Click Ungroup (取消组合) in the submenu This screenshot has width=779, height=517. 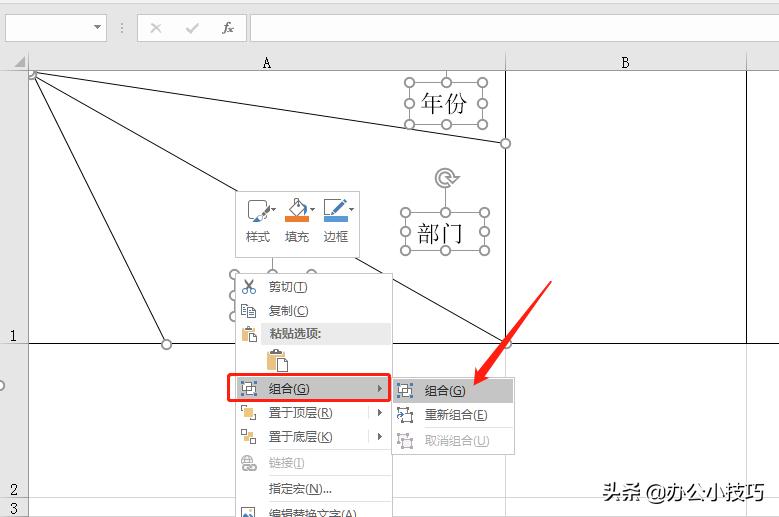click(453, 441)
